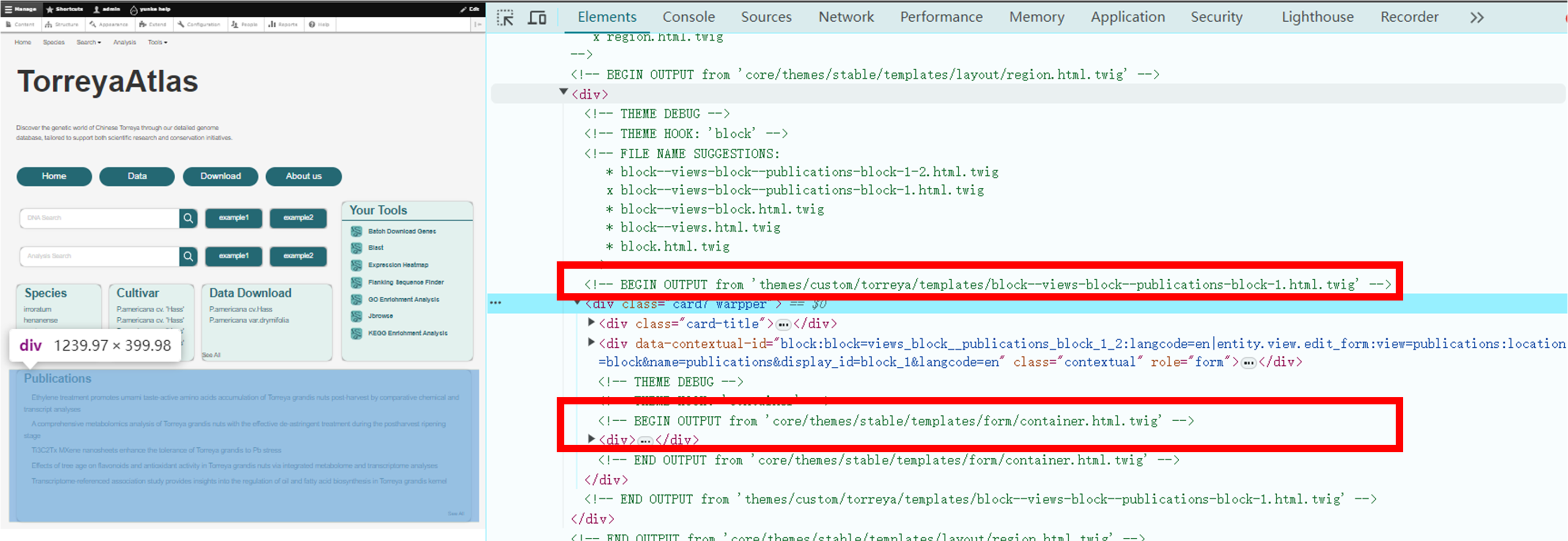Click the DNA Search magnifier button

(188, 218)
